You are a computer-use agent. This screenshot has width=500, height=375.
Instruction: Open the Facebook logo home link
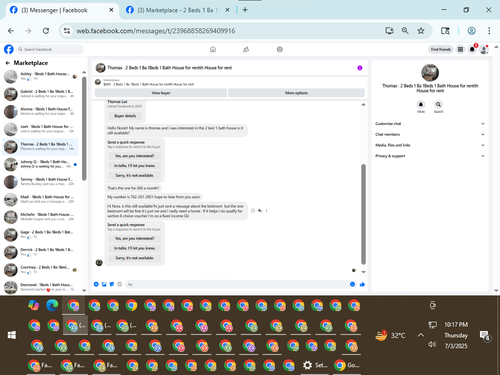(x=9, y=49)
